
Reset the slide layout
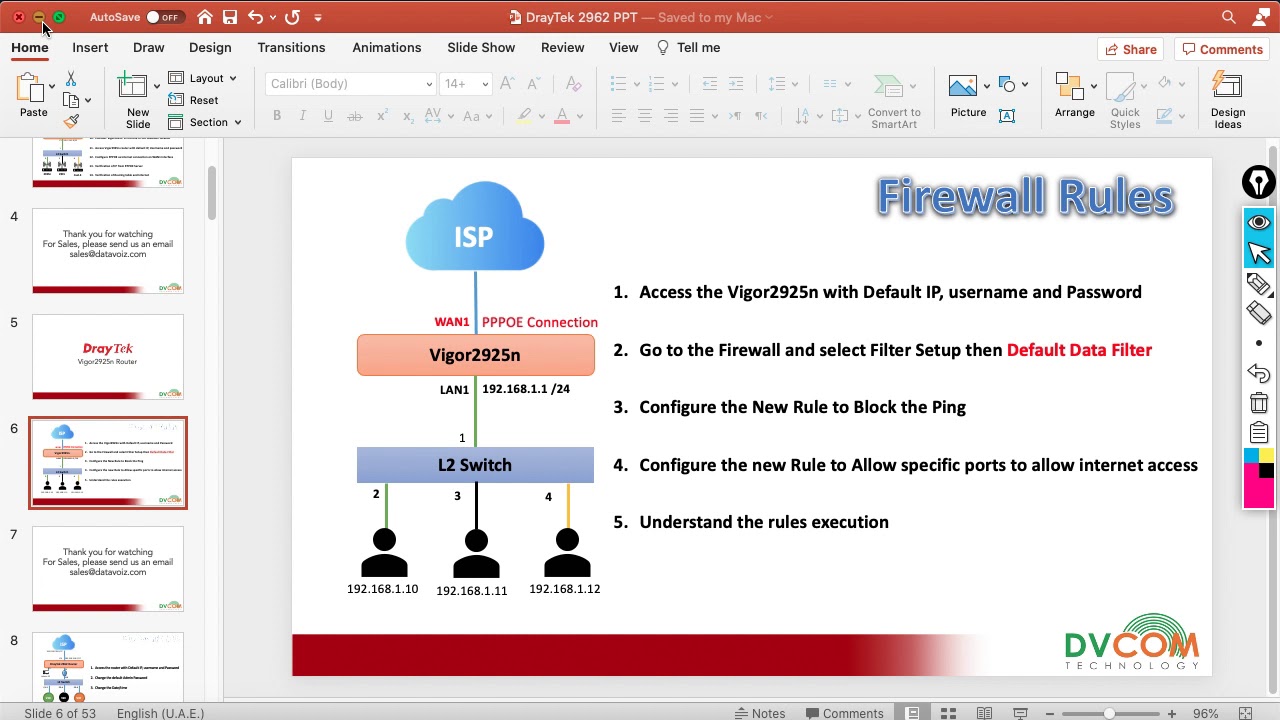pos(193,100)
